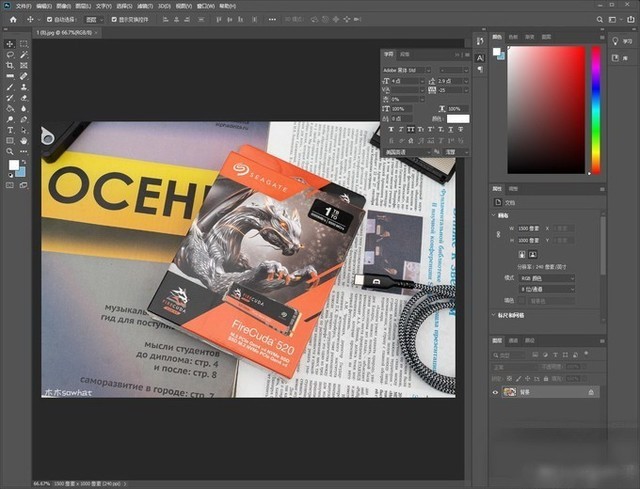Viewport: 640px width, 489px height.
Task: Select the Path Selection arrow tool
Action: pyautogui.click(x=24, y=130)
